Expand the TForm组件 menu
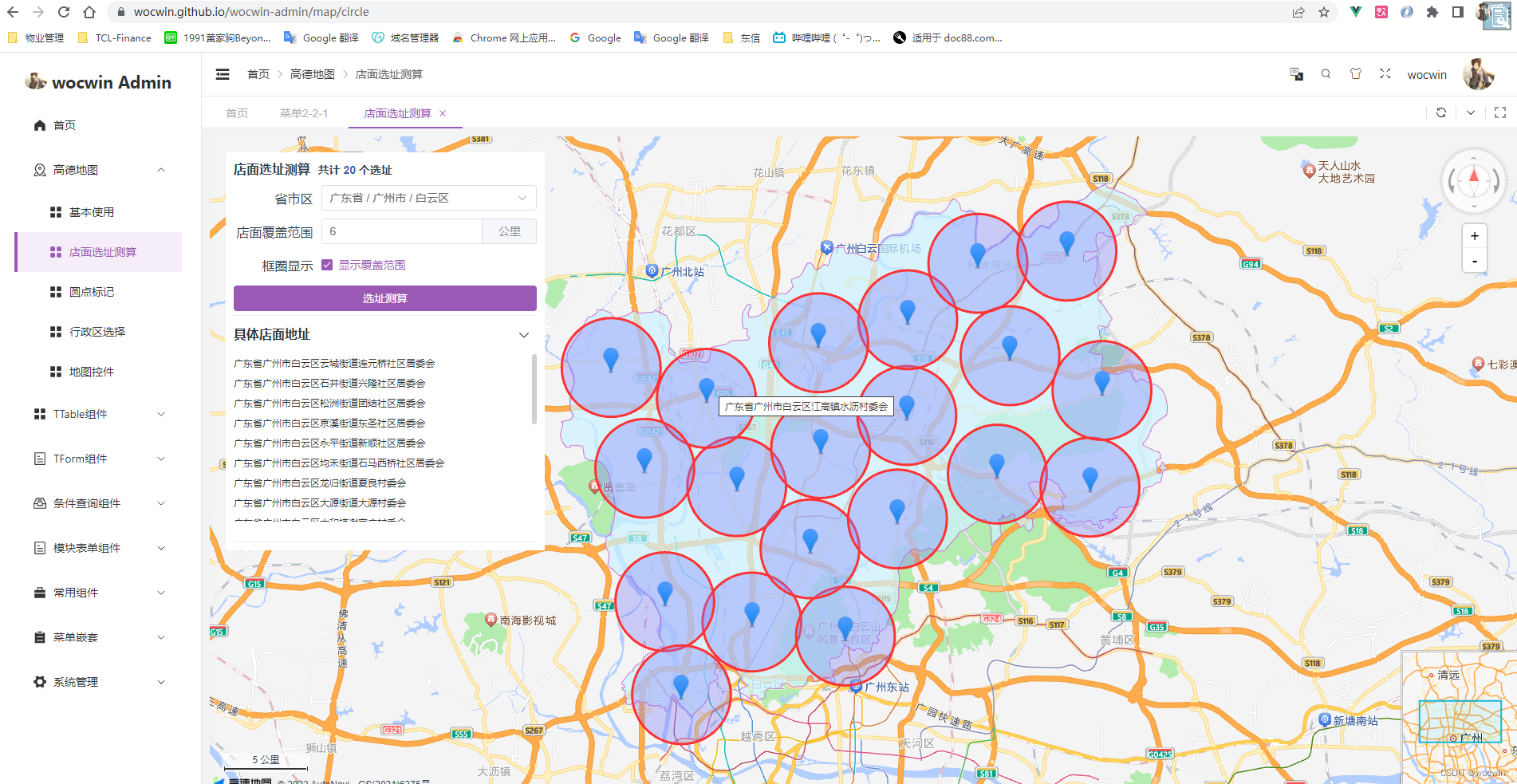Image resolution: width=1517 pixels, height=784 pixels. tap(99, 459)
